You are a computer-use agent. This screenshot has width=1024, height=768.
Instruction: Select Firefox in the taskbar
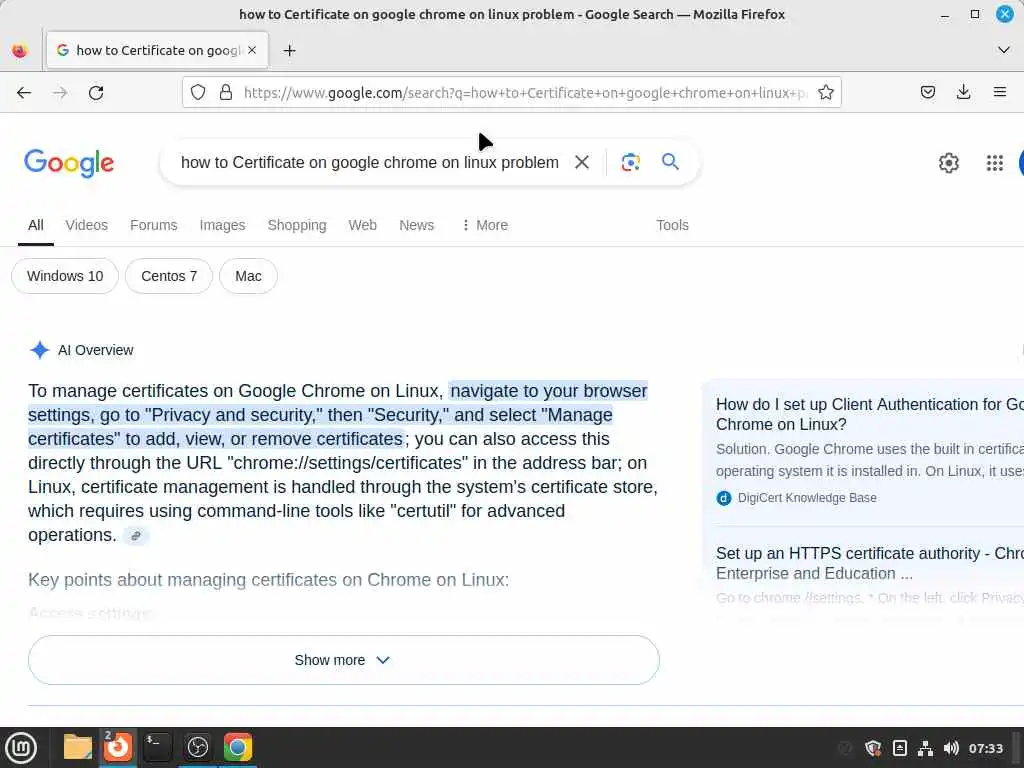pos(118,747)
